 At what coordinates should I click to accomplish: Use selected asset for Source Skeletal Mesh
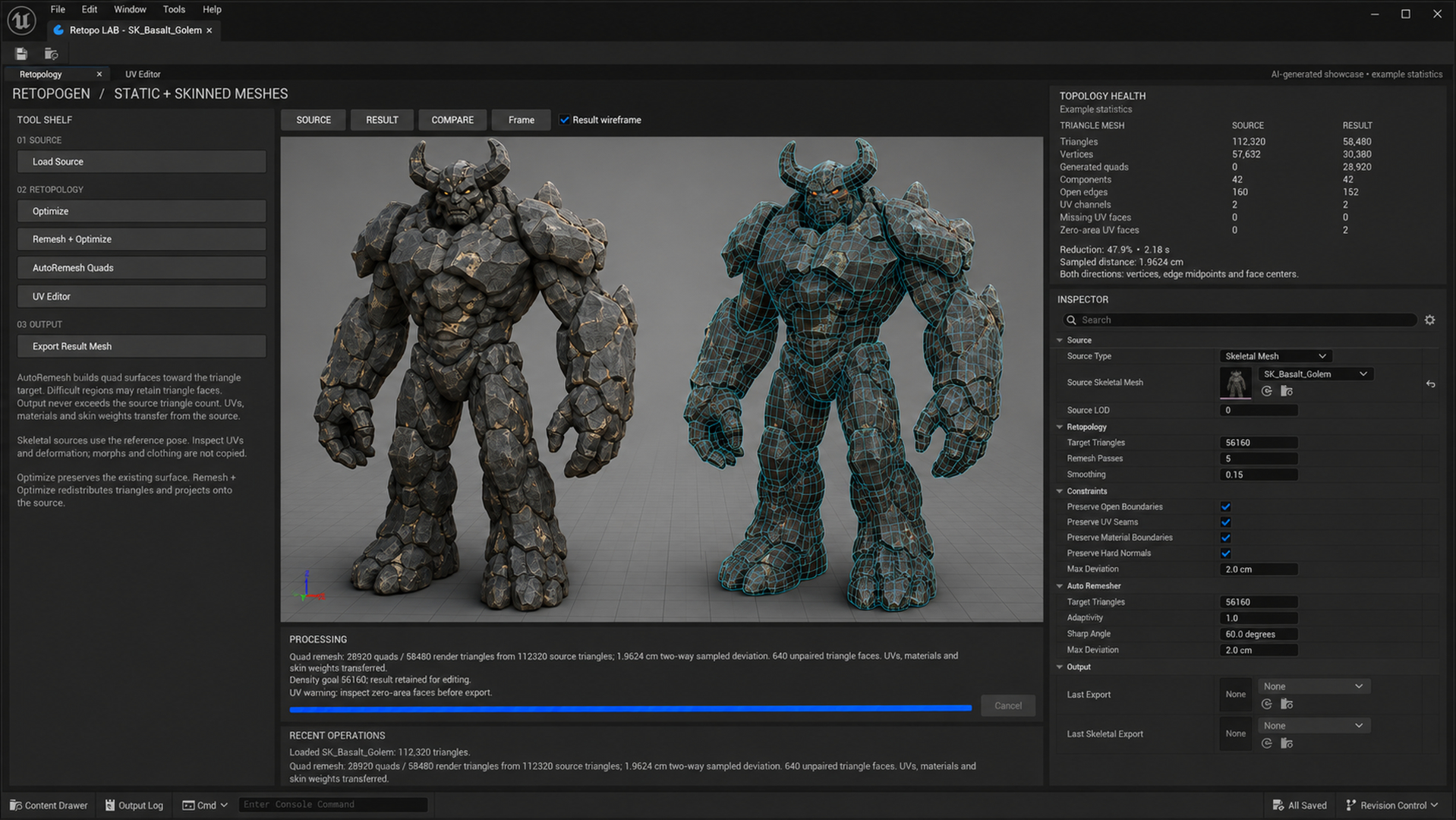(1266, 391)
